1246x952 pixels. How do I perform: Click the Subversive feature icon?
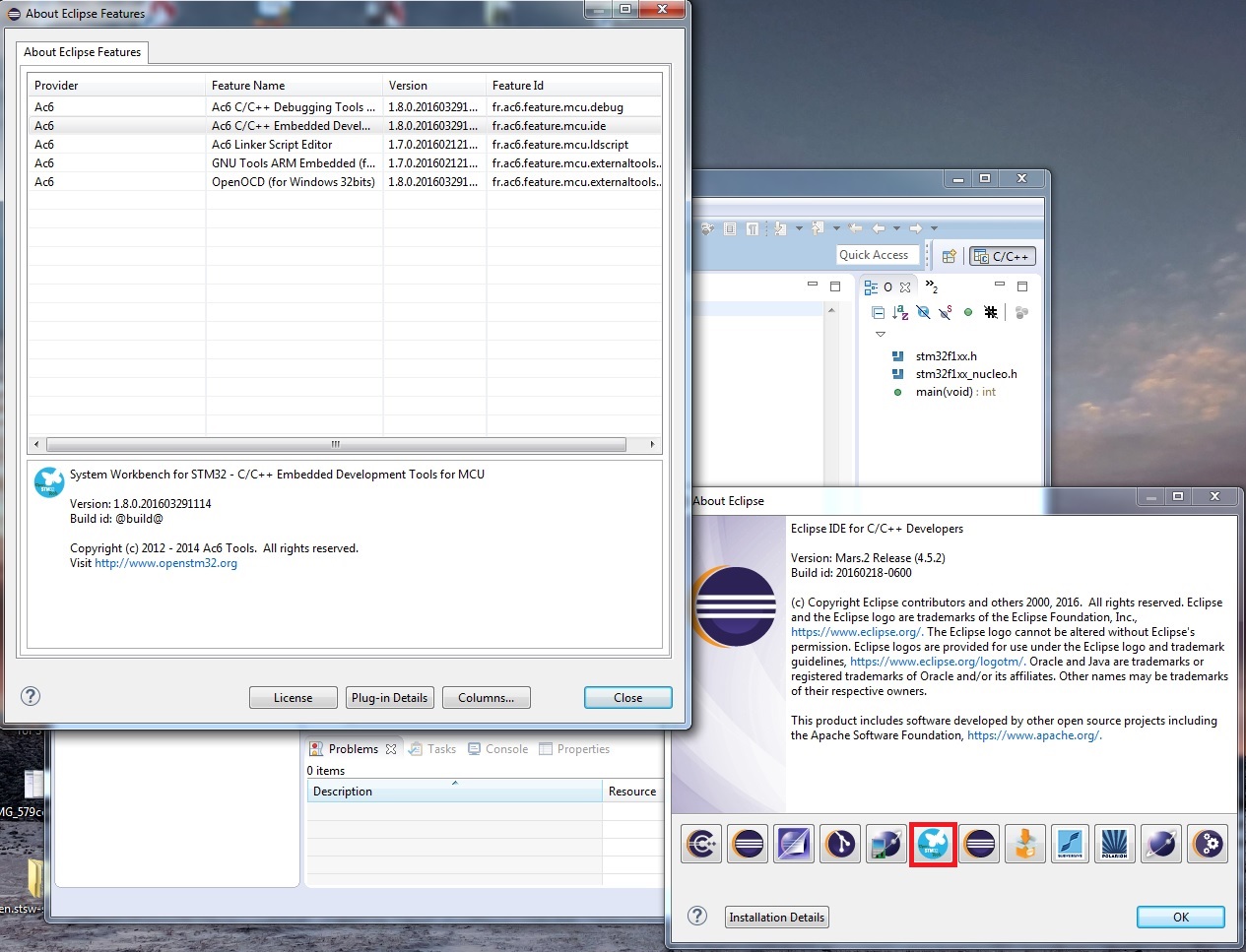click(1070, 844)
